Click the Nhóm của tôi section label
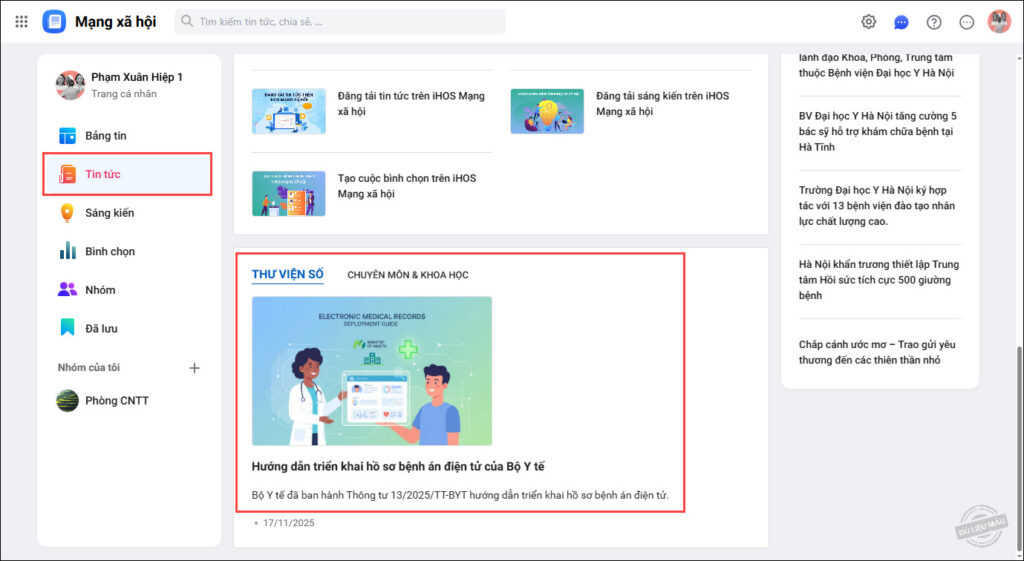 click(x=89, y=368)
